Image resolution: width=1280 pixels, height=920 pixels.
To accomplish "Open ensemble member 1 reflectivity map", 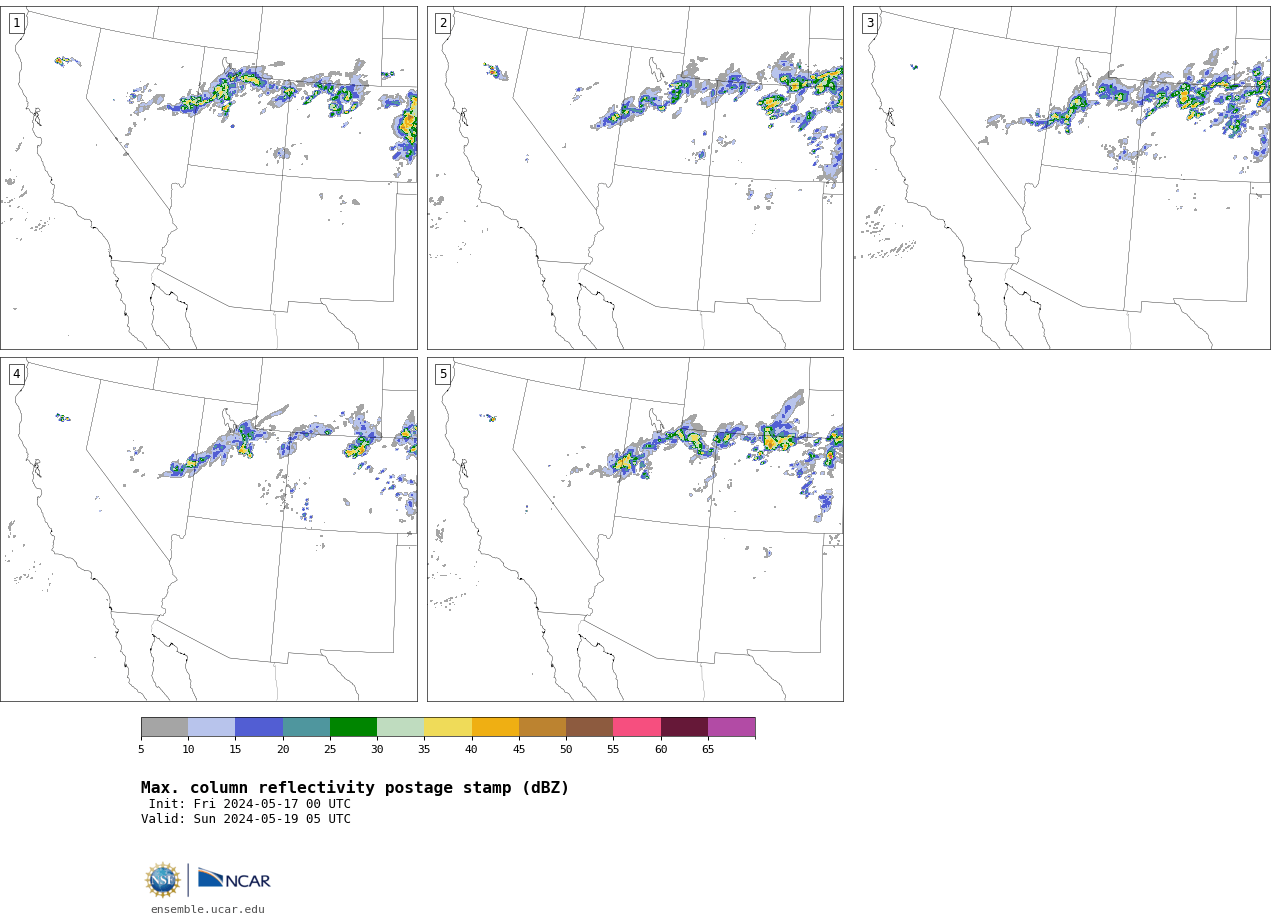I will click(209, 178).
